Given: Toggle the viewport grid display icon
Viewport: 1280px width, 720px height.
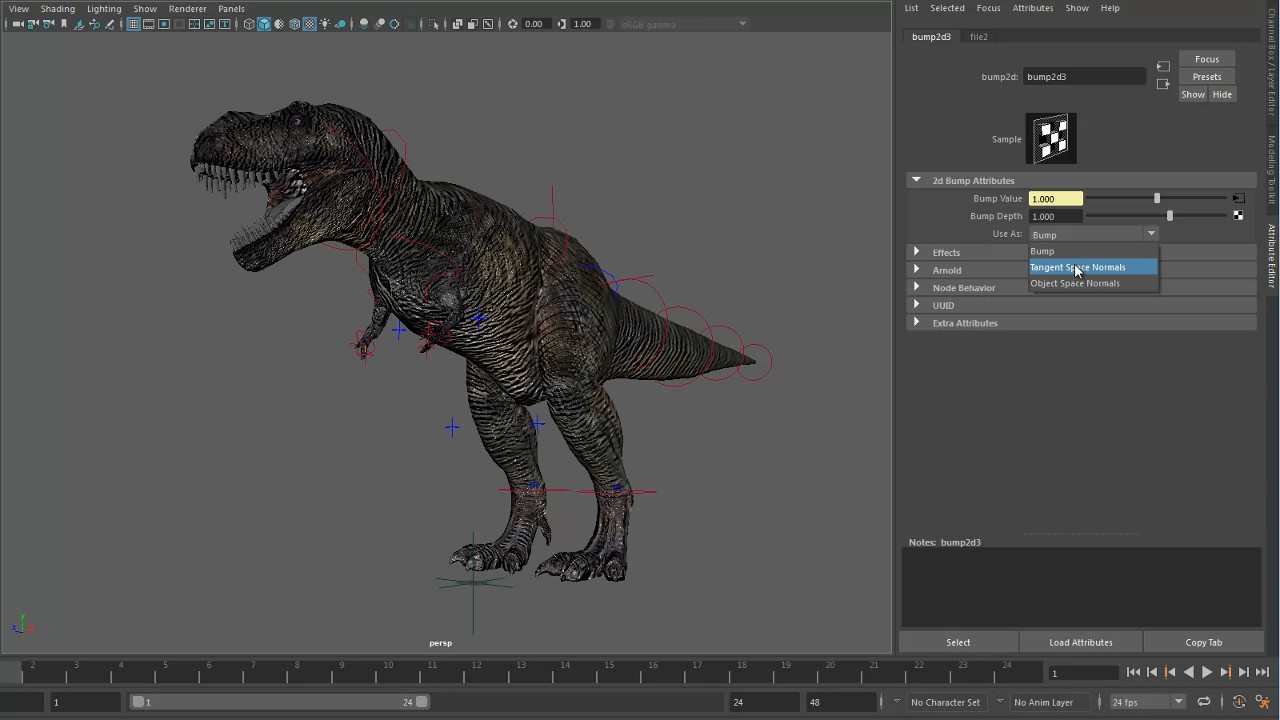Looking at the screenshot, I should coord(133,24).
